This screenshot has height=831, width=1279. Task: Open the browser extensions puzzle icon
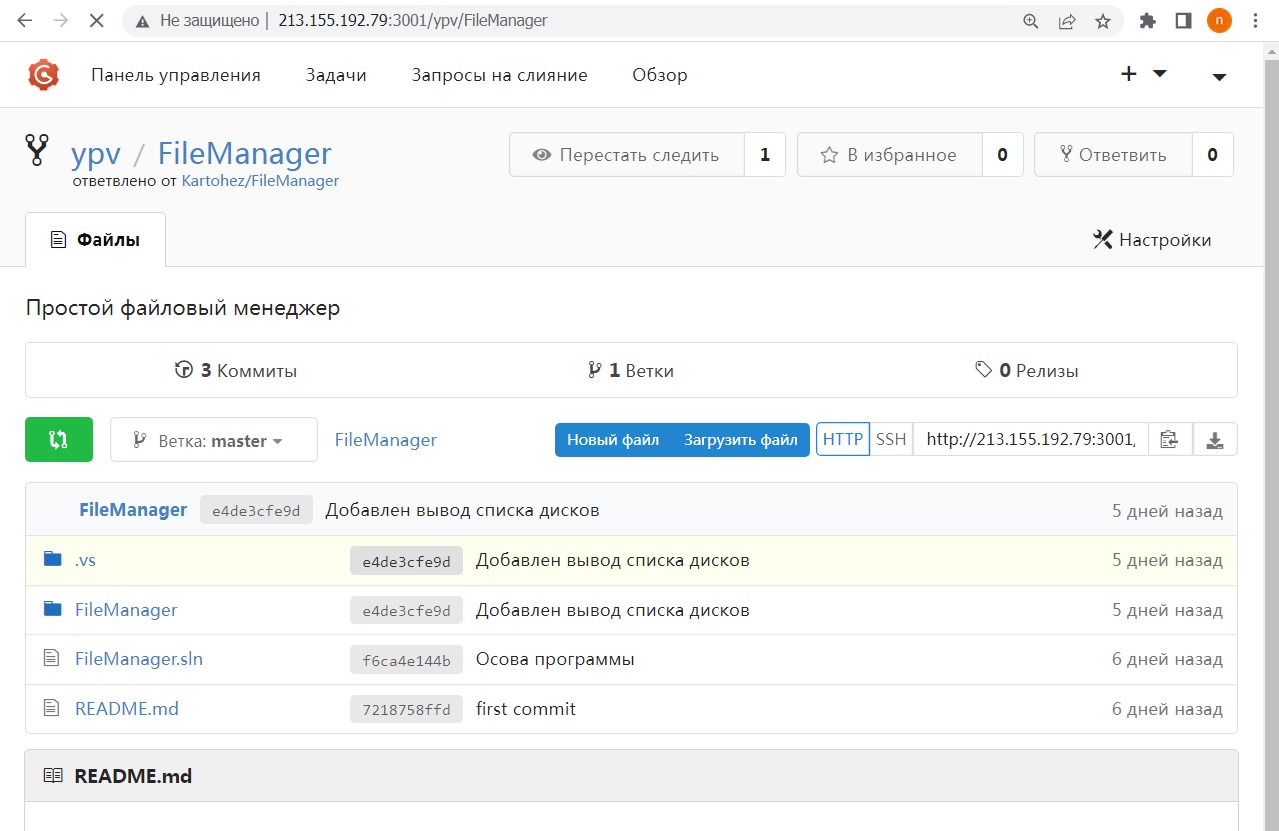pos(1147,21)
